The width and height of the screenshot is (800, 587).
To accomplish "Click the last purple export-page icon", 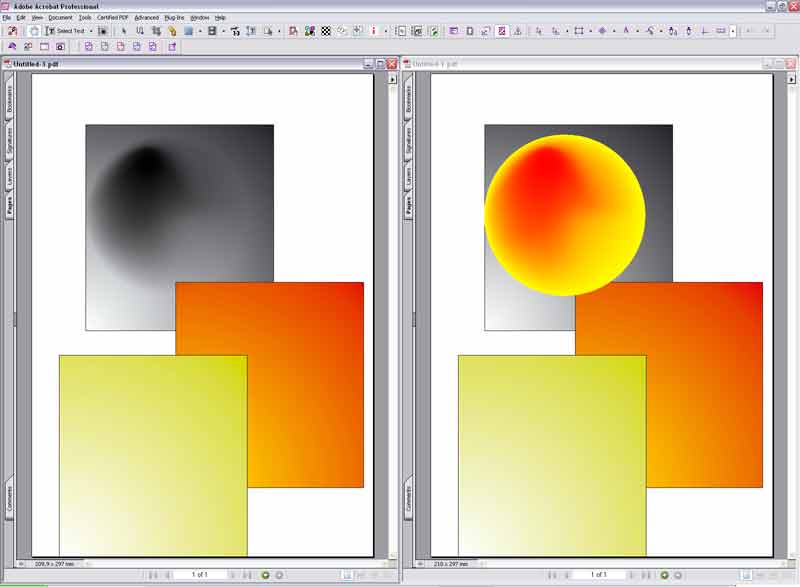I will point(172,46).
